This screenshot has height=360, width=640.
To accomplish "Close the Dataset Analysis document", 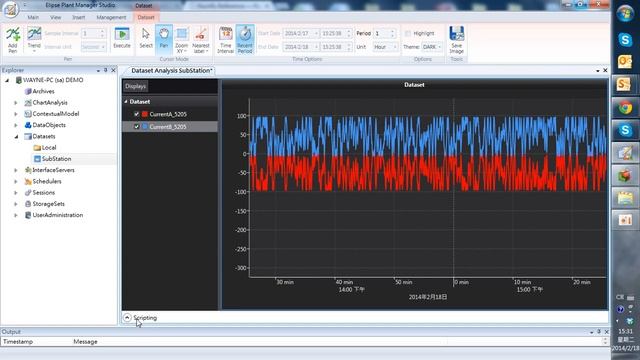I will click(x=605, y=71).
